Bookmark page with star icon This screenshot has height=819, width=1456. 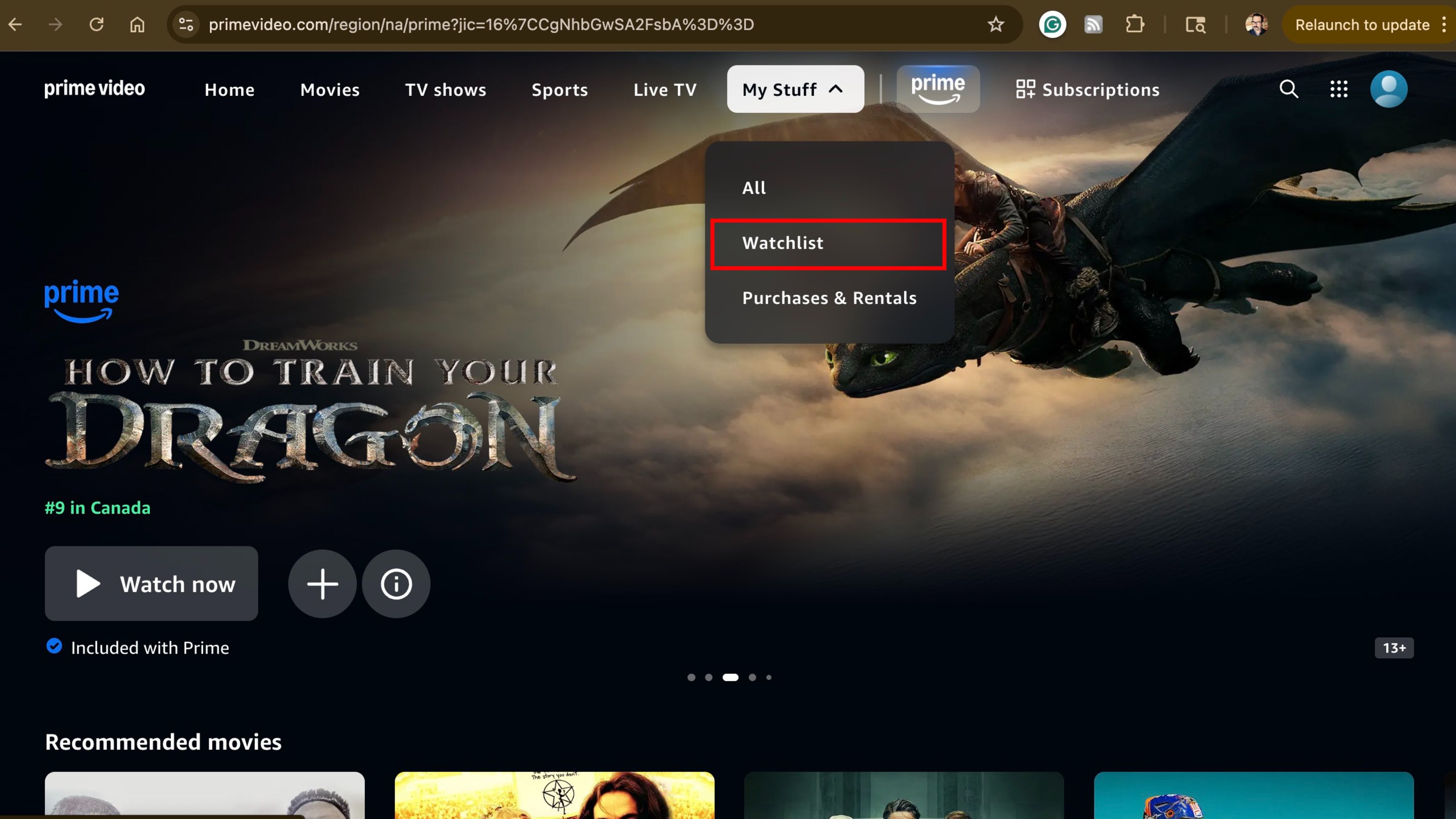click(x=995, y=24)
